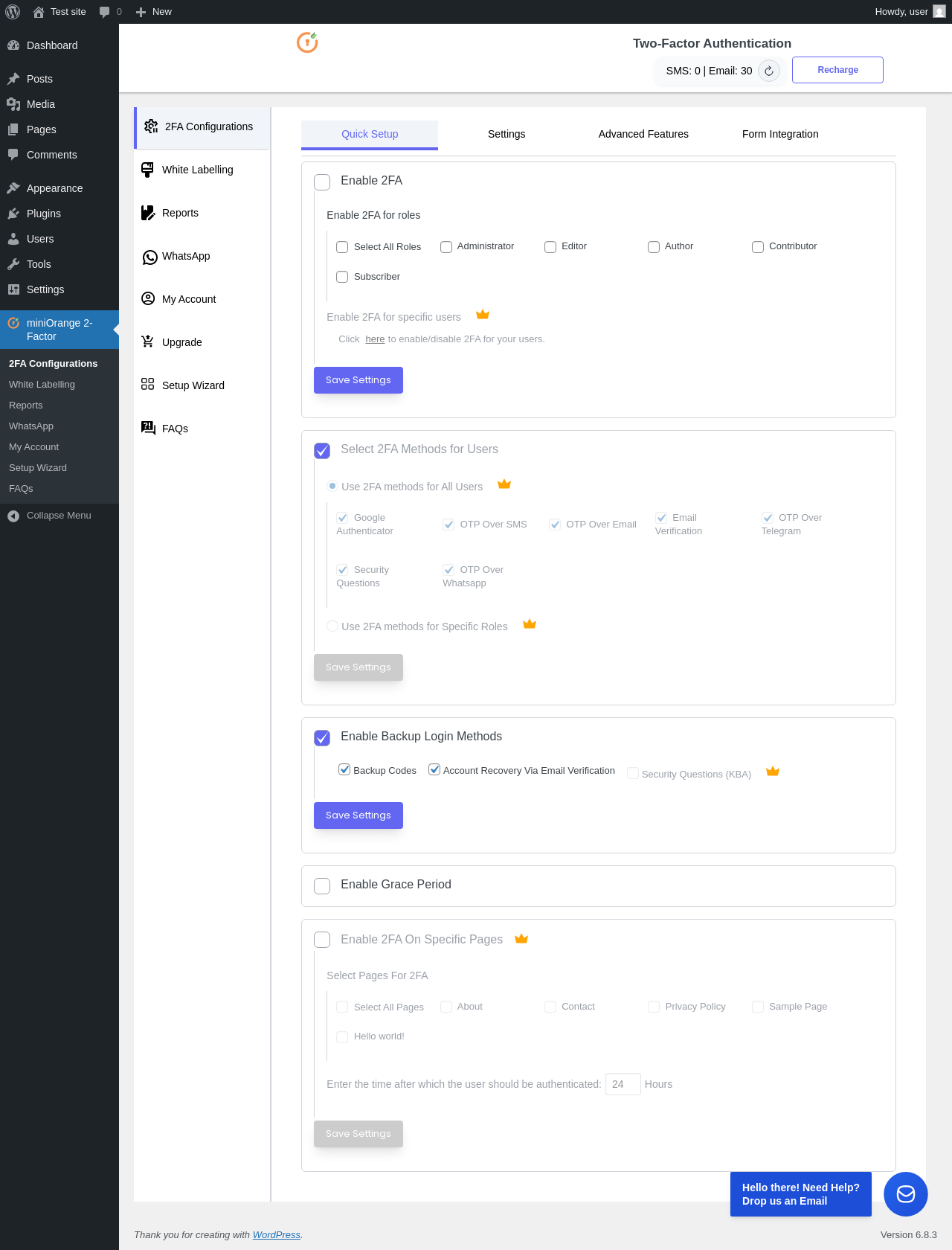This screenshot has height=1250, width=952.
Task: Click the Plugins plug icon
Action: coord(13,214)
